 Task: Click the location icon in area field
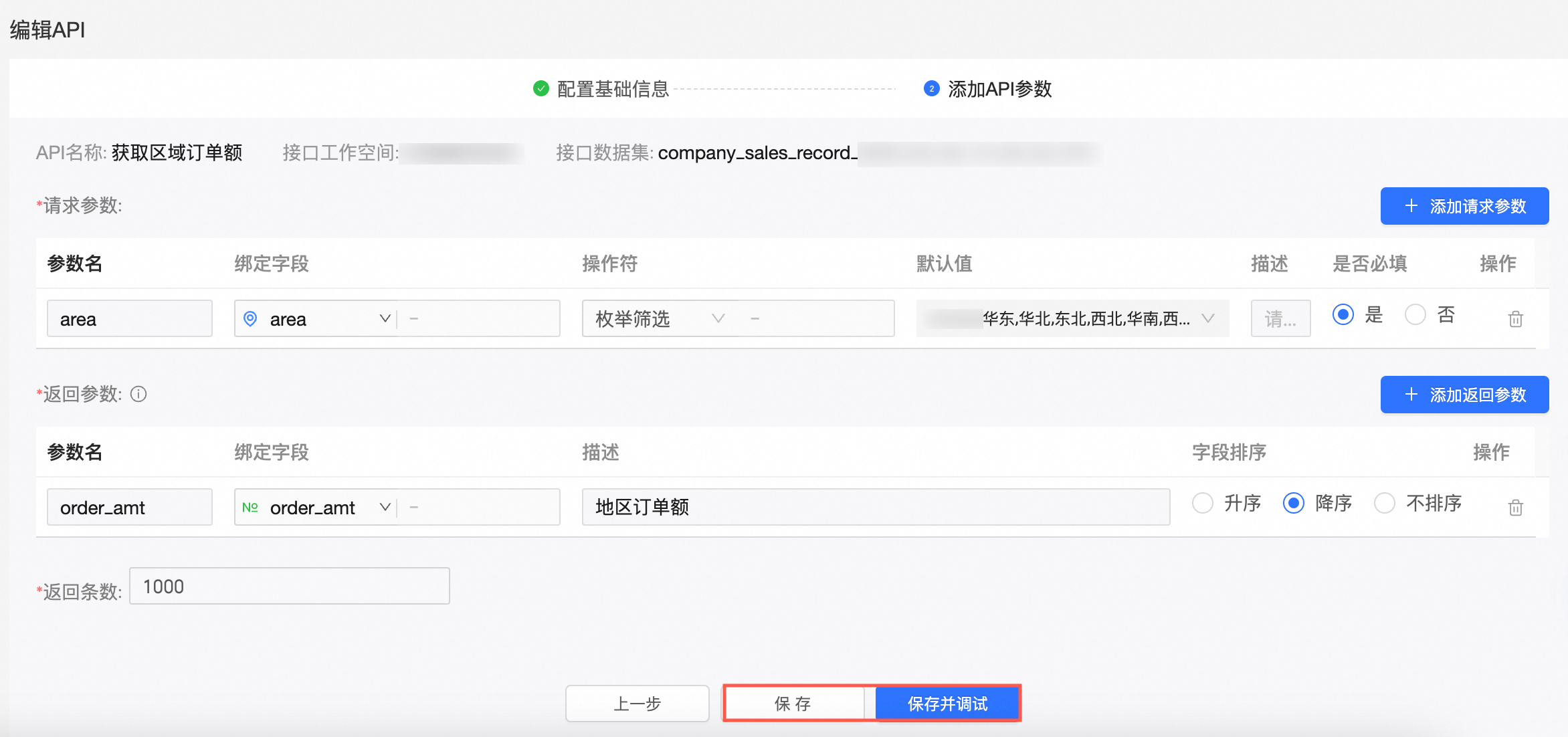250,319
